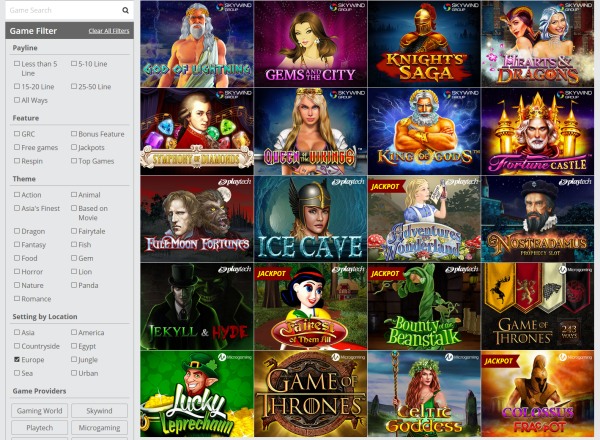Select the Food theme checkbox
600x440 pixels.
17,258
